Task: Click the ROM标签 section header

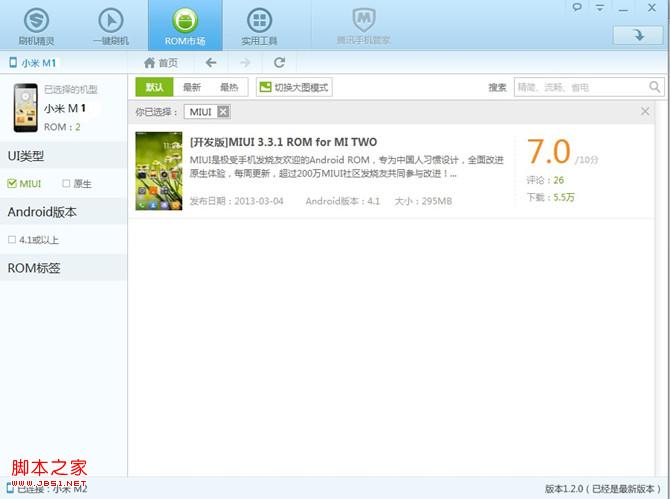Action: [x=64, y=268]
